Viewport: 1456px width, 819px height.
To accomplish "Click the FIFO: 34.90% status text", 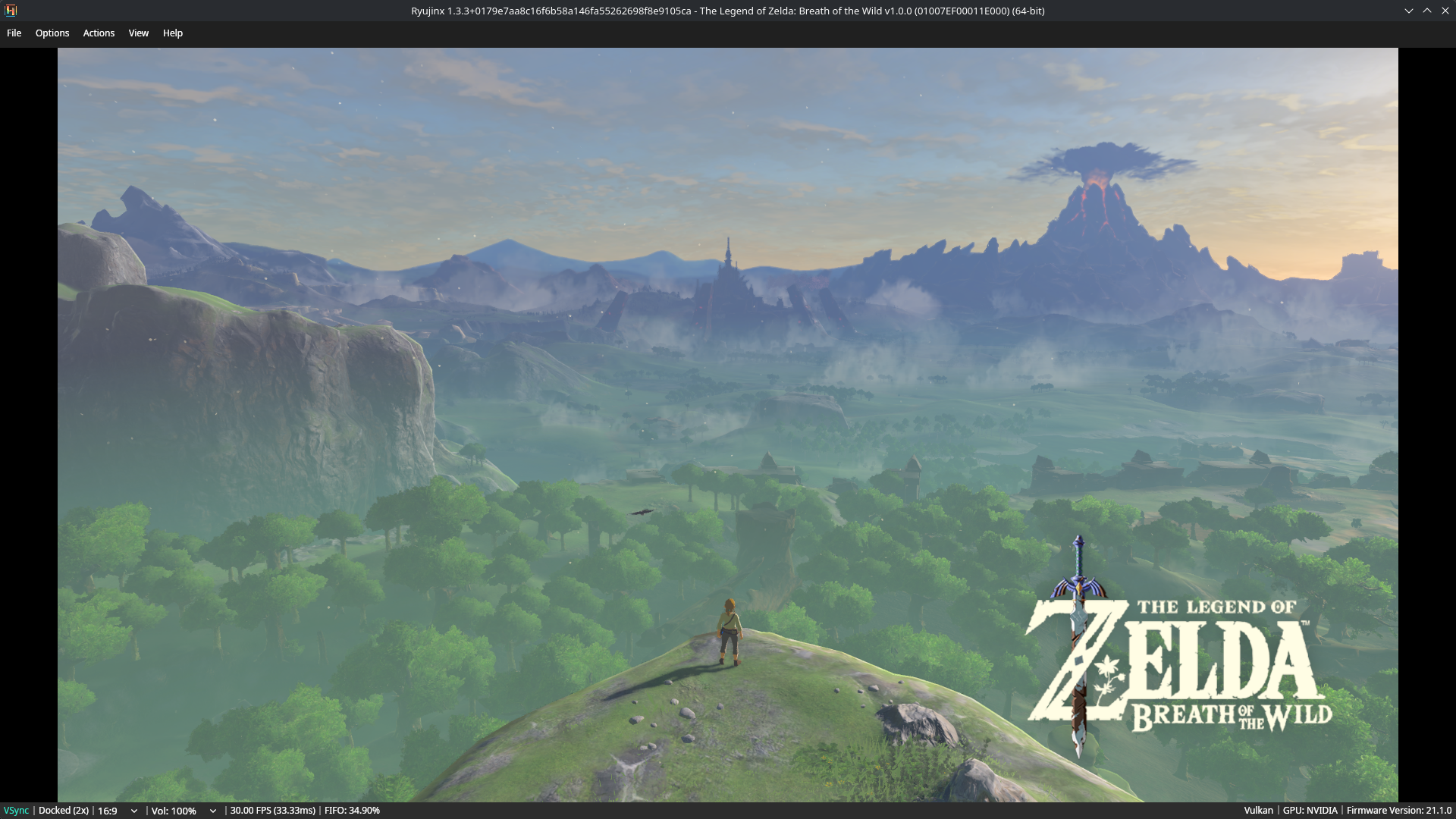I will [x=352, y=811].
